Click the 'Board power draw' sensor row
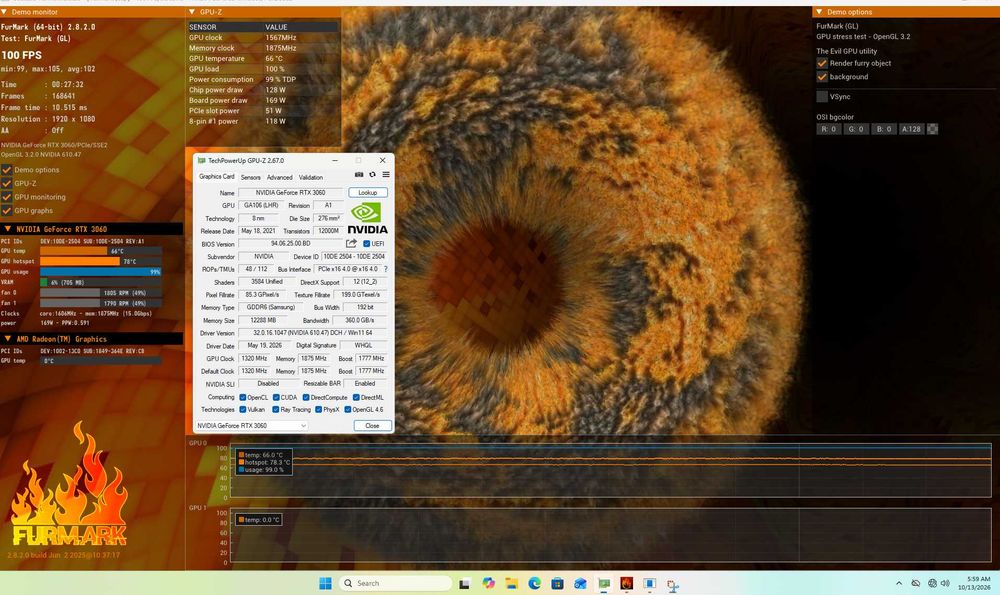1000x595 pixels. (263, 100)
